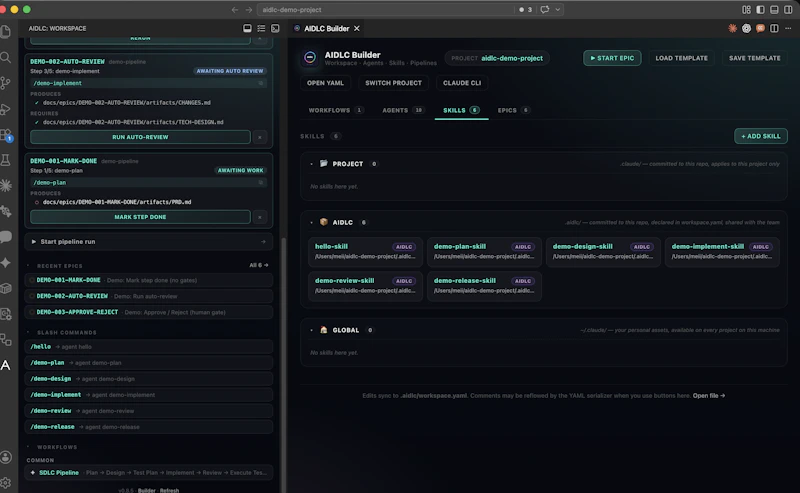Click workspace header terminal icon

point(275,29)
